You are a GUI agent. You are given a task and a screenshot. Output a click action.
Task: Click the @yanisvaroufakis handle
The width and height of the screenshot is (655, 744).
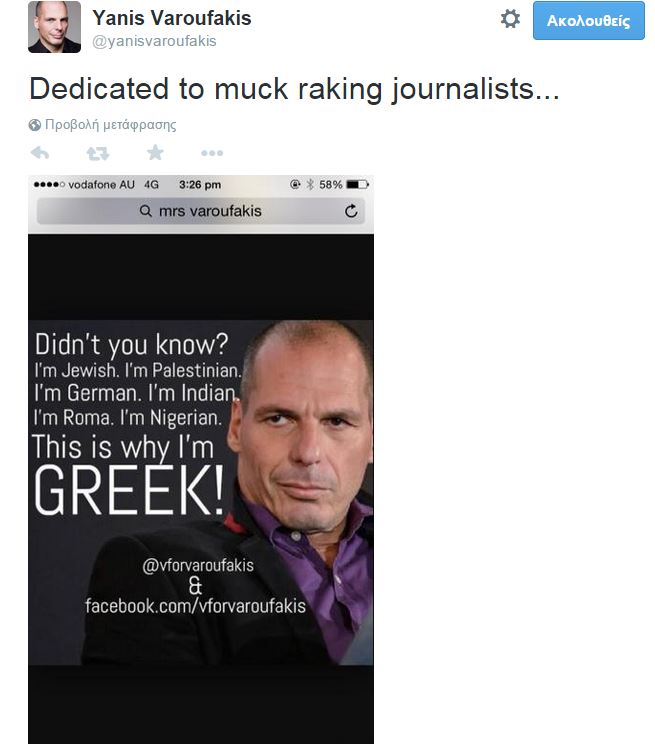(154, 41)
